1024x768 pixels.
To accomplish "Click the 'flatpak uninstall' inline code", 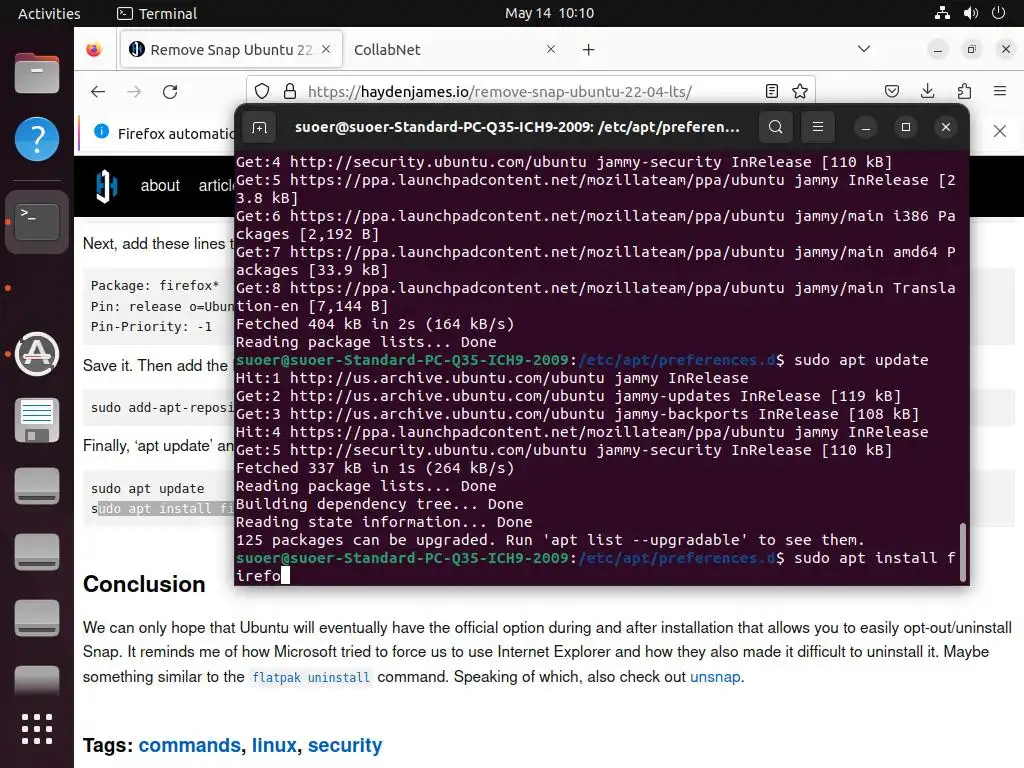I will (x=311, y=677).
